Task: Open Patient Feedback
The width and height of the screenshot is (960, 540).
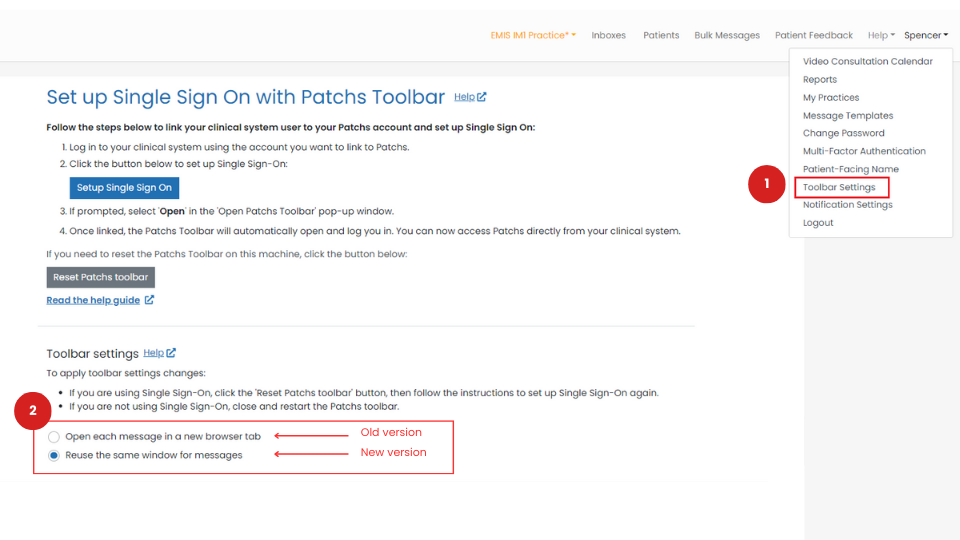Action: point(814,36)
